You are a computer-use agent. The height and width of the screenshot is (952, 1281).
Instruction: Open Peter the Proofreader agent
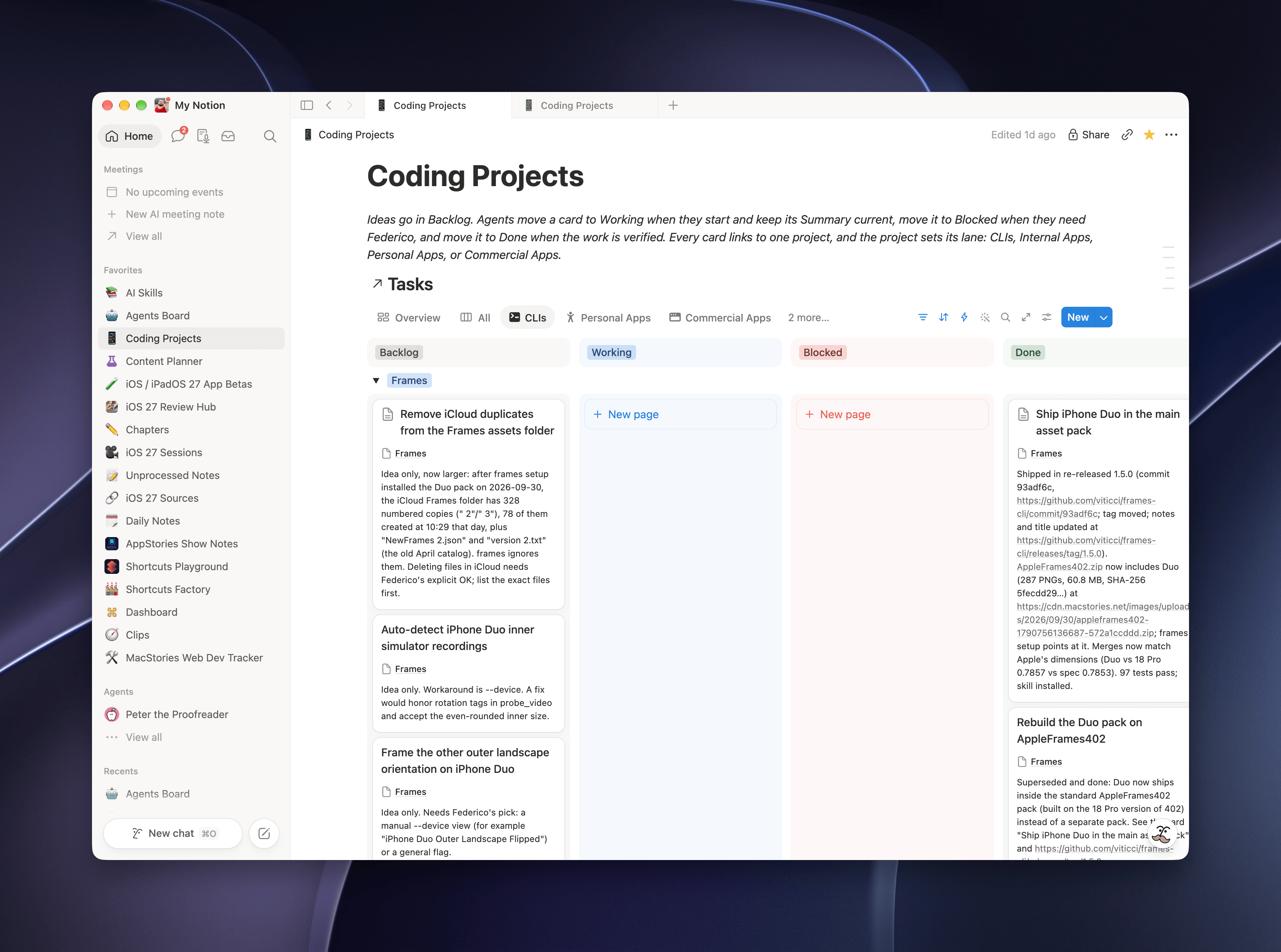point(191,714)
